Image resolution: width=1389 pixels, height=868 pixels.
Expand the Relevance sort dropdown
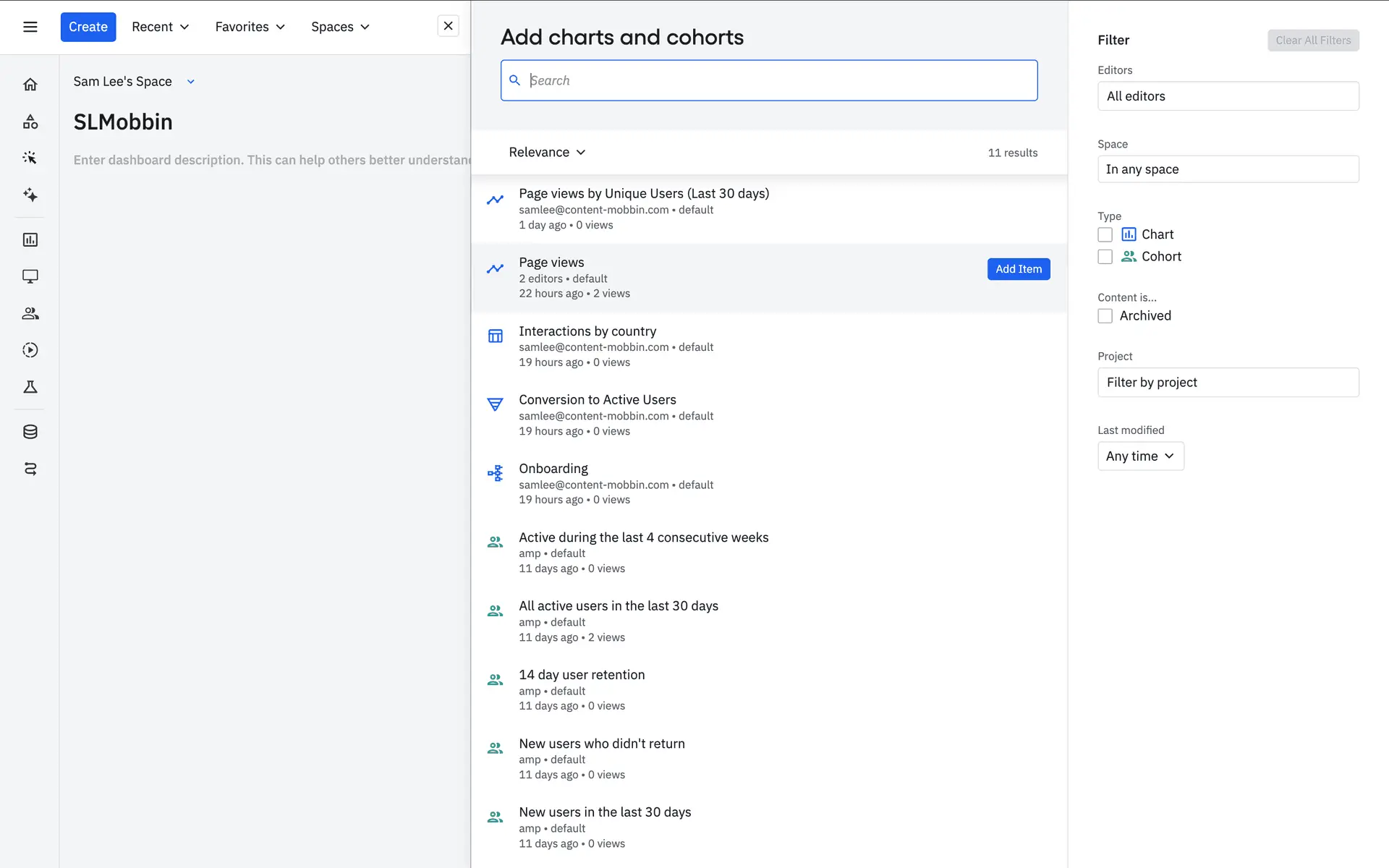547,152
